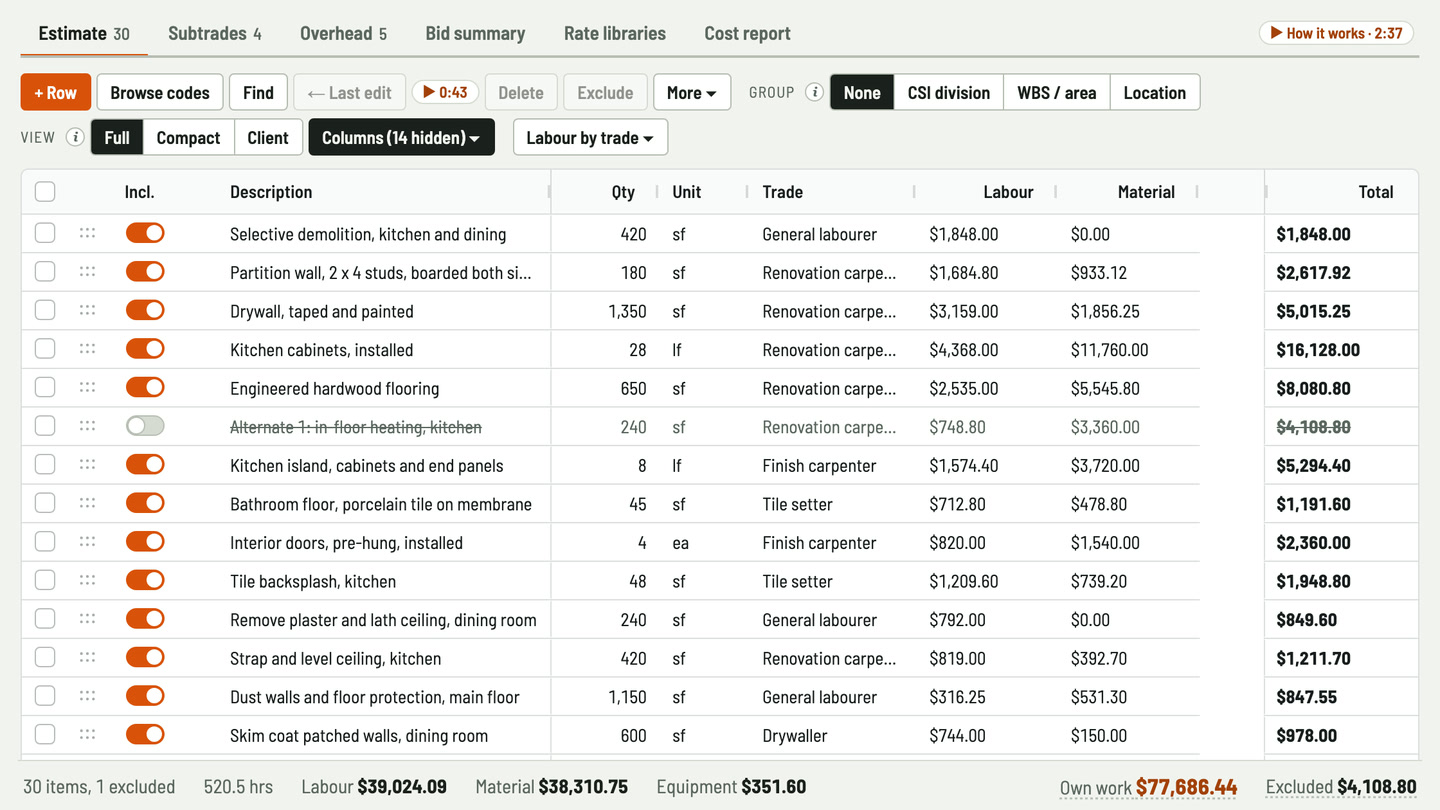Screen dimensions: 1440x810
Task: Select the Compact view
Action: coord(188,137)
